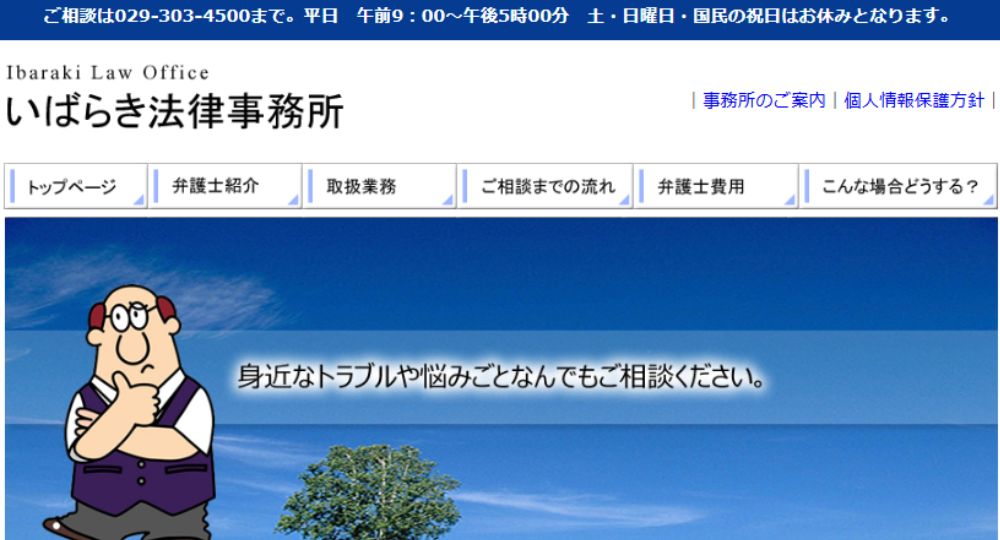Click the 身近なトラブルや悩みごと banner text
Image resolution: width=1000 pixels, height=540 pixels.
502,378
